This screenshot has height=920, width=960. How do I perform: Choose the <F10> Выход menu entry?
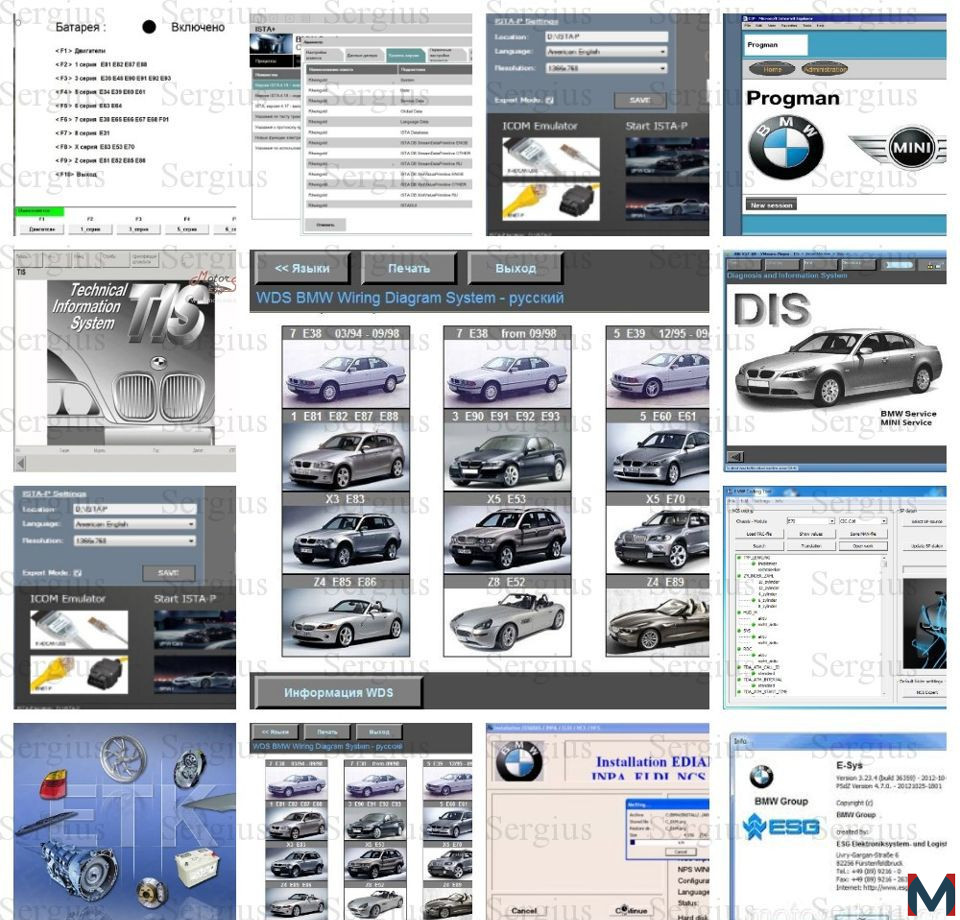(x=76, y=174)
